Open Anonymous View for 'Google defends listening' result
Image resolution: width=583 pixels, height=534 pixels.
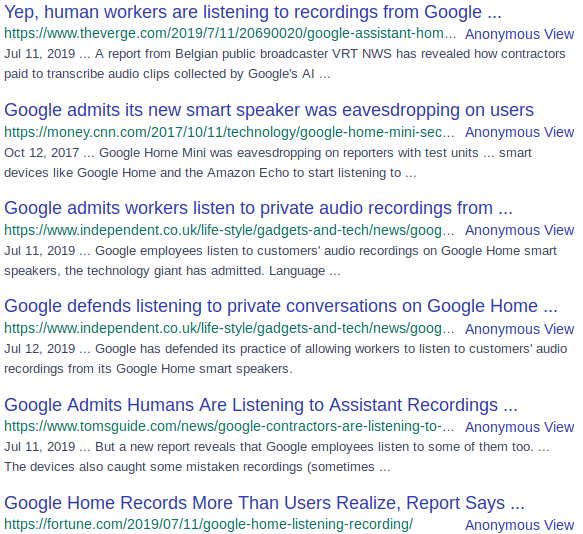click(x=519, y=329)
